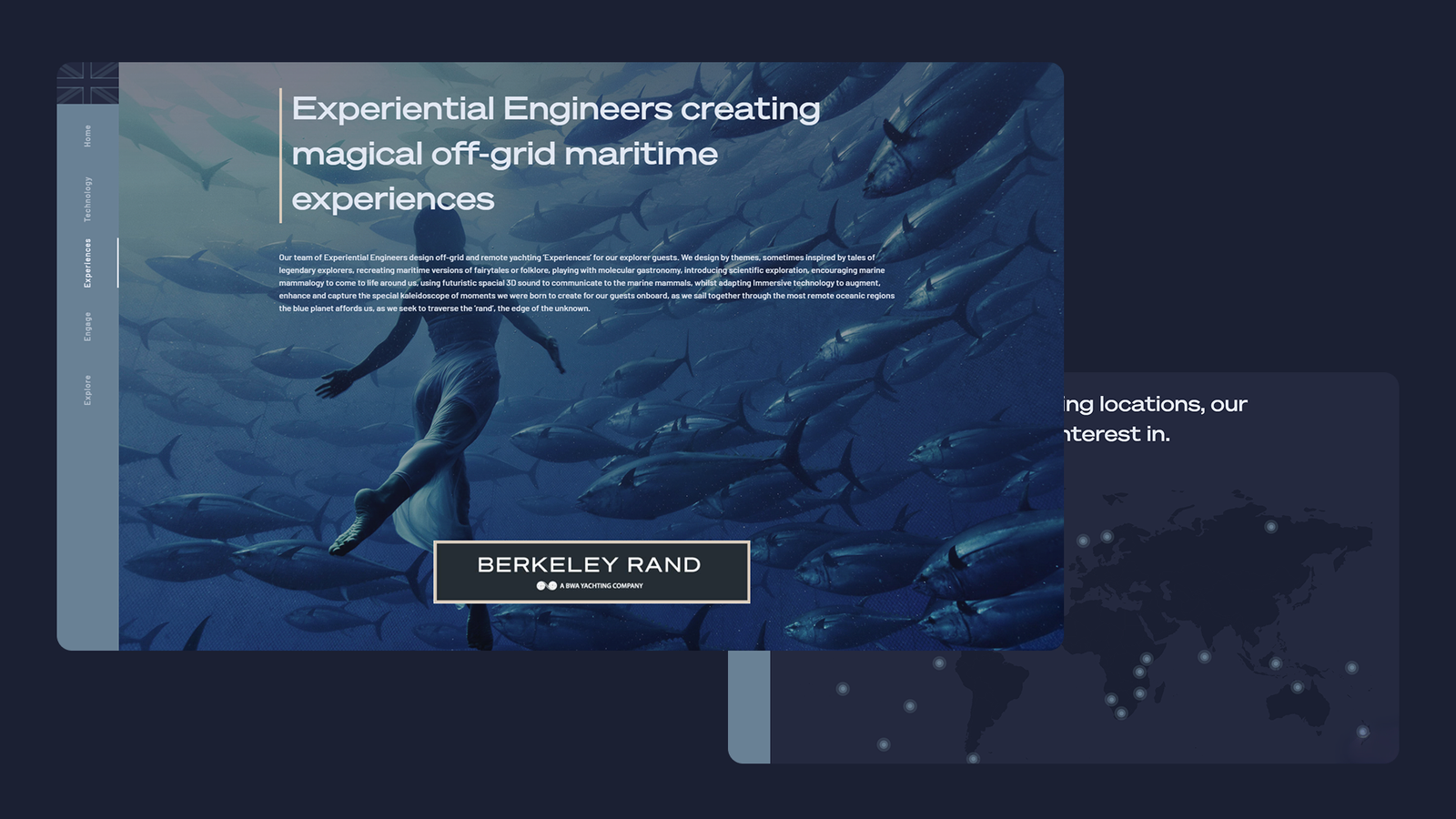Screen dimensions: 1456x819
Task: Select the map marker in northern Russia
Action: (1271, 527)
